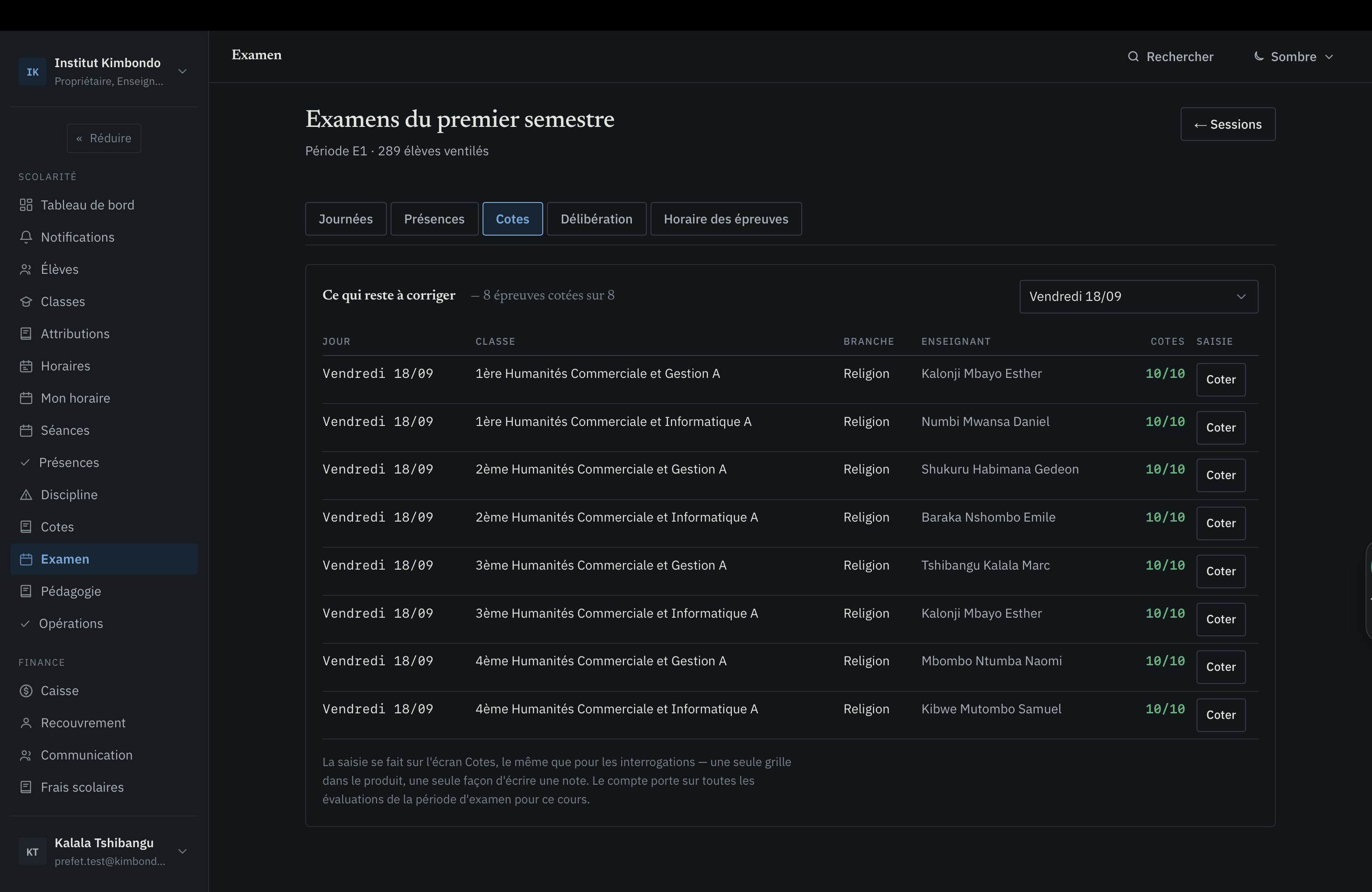Select the active Cotes tab
The height and width of the screenshot is (892, 1372).
[512, 219]
